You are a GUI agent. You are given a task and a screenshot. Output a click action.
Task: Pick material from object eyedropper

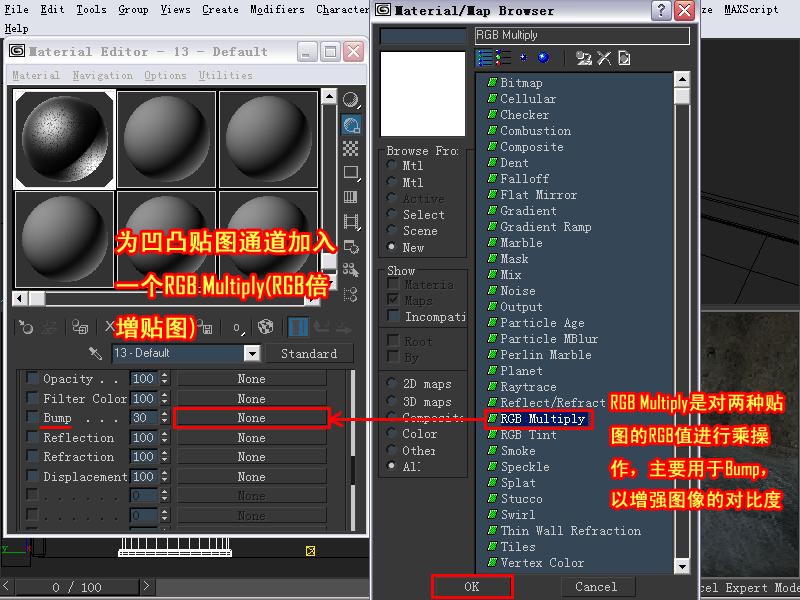click(95, 353)
